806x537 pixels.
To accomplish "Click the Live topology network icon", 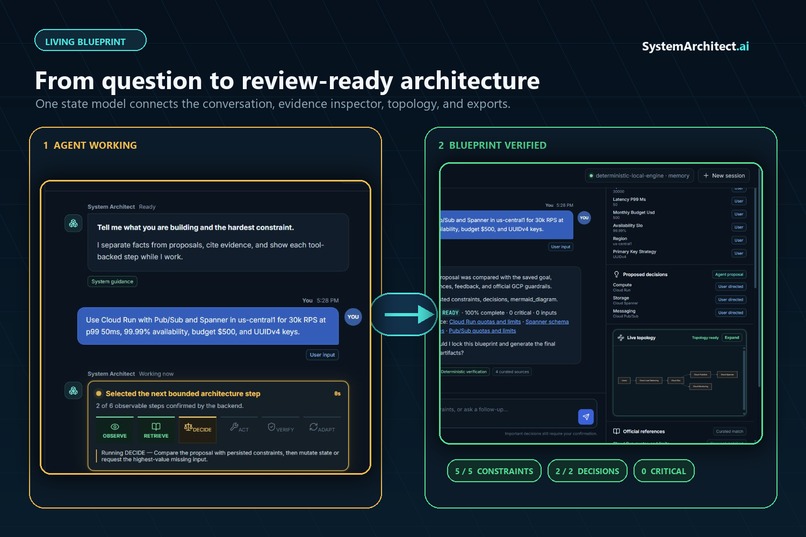I will [x=620, y=338].
